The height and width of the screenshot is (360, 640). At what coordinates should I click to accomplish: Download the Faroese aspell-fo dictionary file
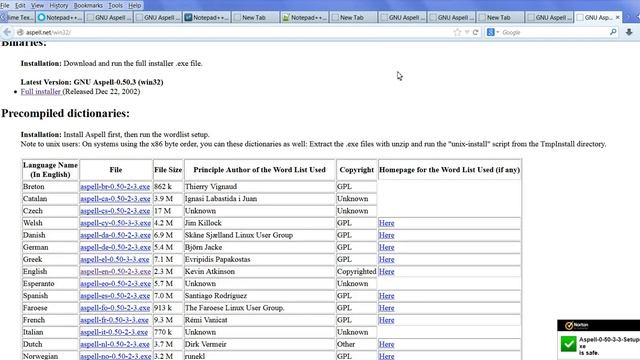pos(115,308)
